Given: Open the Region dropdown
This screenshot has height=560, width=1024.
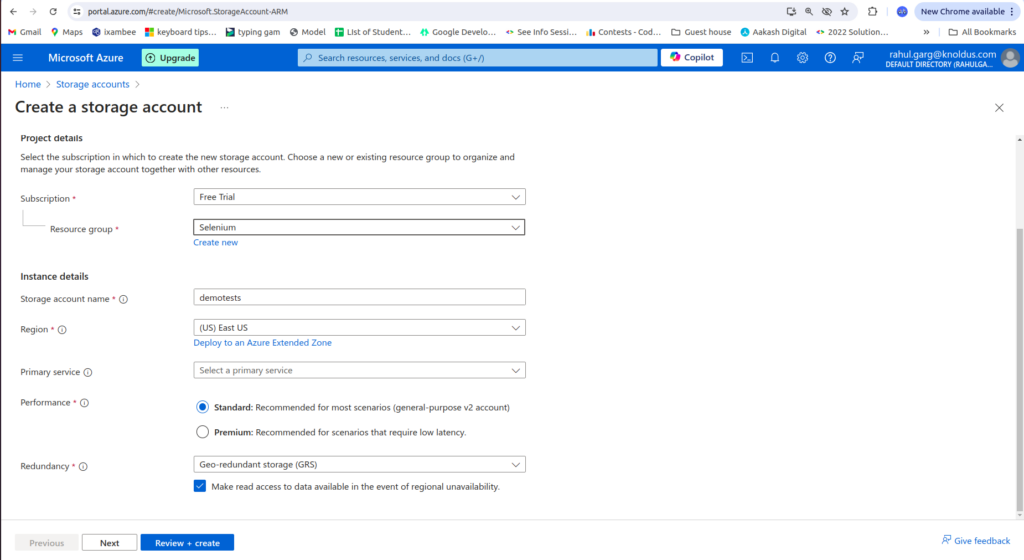Looking at the screenshot, I should tap(359, 328).
